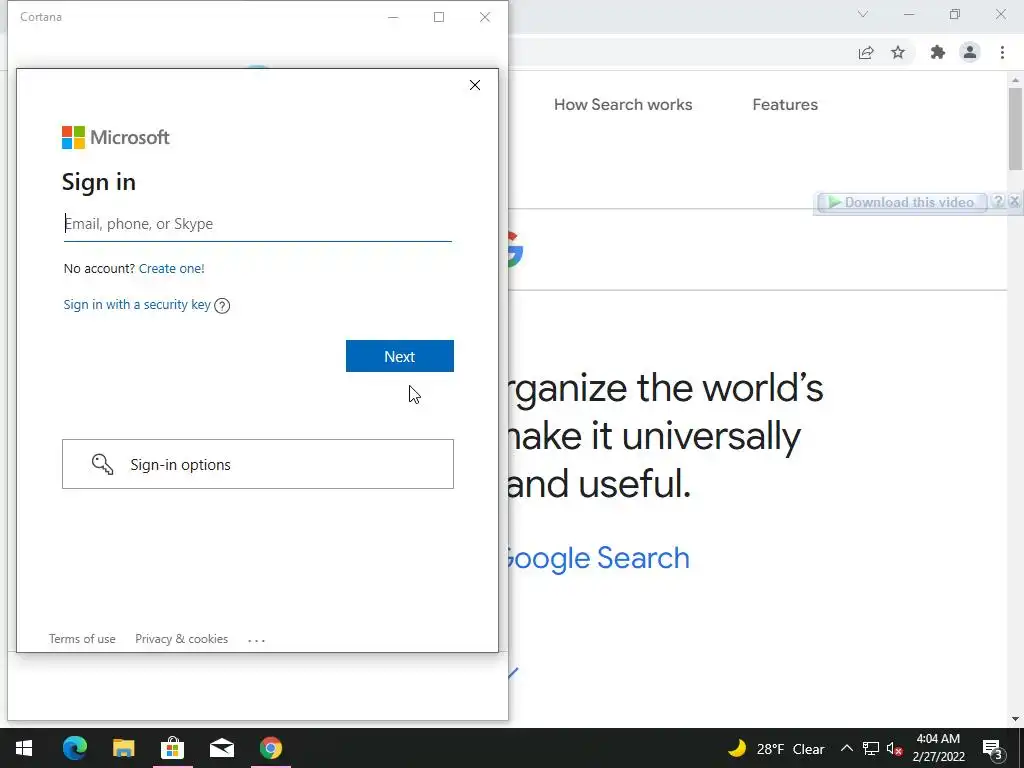Open File Explorer from taskbar
This screenshot has height=768, width=1024.
click(123, 748)
